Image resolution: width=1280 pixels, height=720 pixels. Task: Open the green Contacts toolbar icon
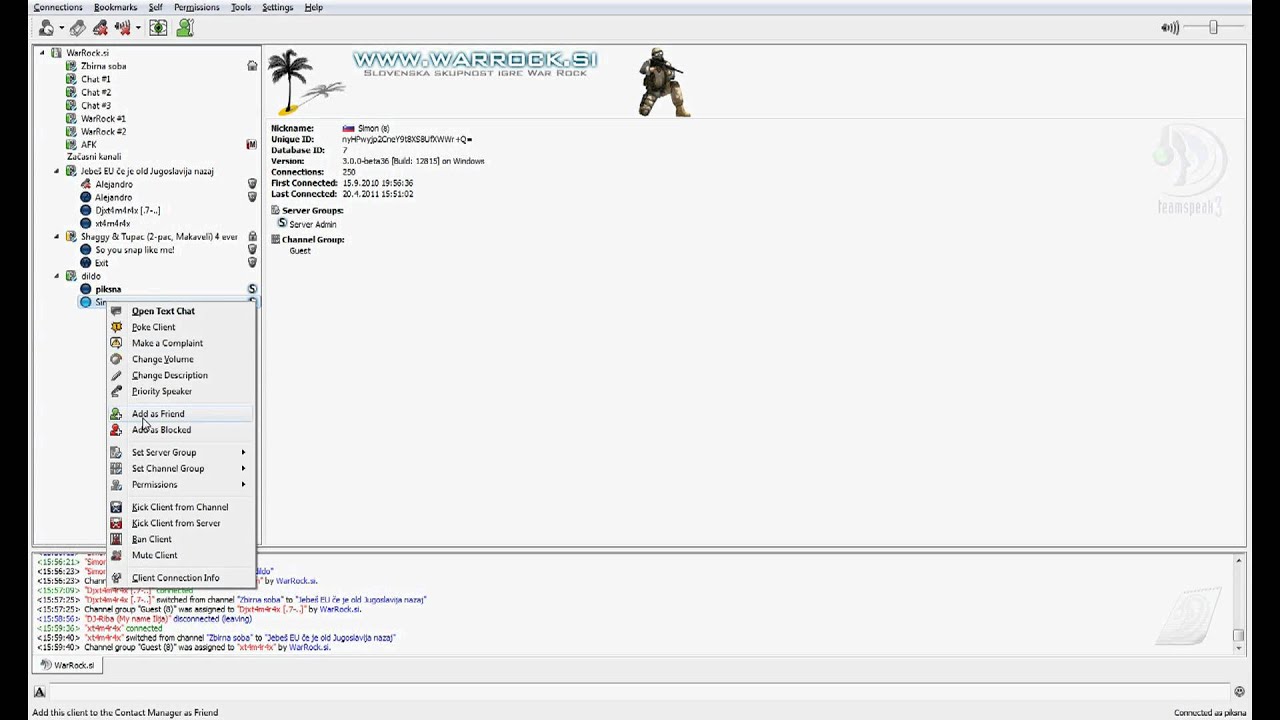(x=185, y=28)
